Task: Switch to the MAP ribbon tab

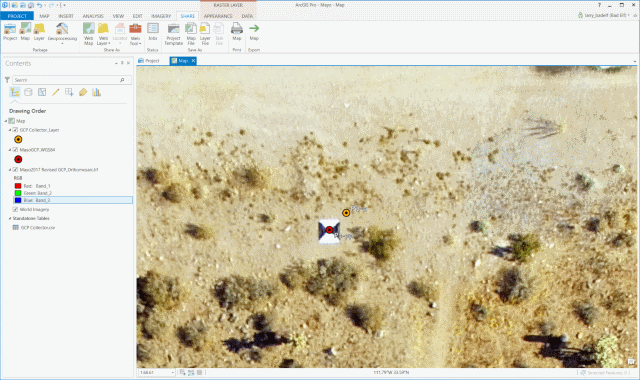Action: click(x=44, y=16)
